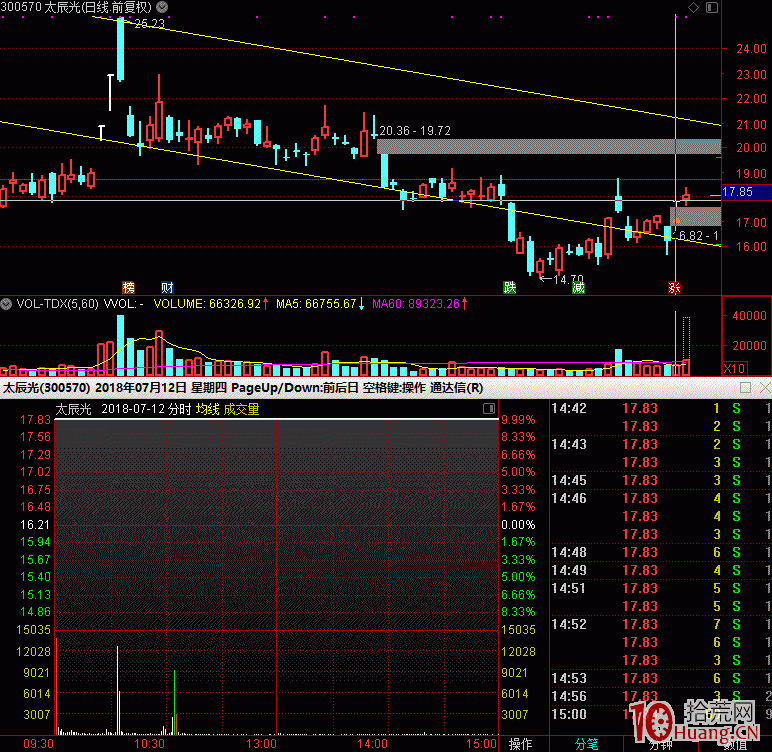
Task: Toggle the panel icon in the 分时 chart header
Action: coord(489,408)
